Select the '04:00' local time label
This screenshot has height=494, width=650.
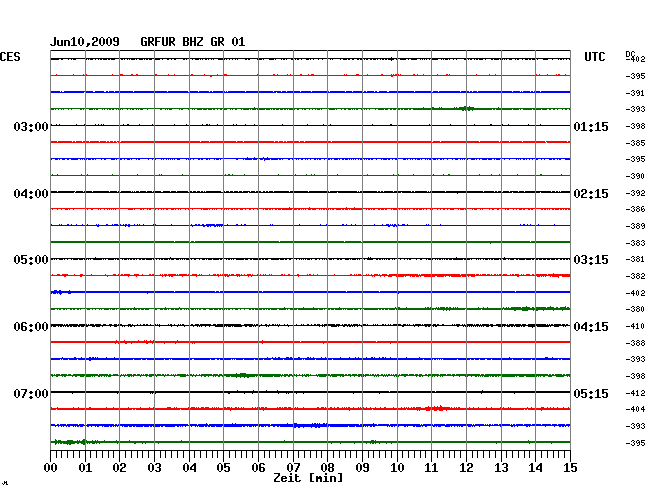pyautogui.click(x=31, y=194)
